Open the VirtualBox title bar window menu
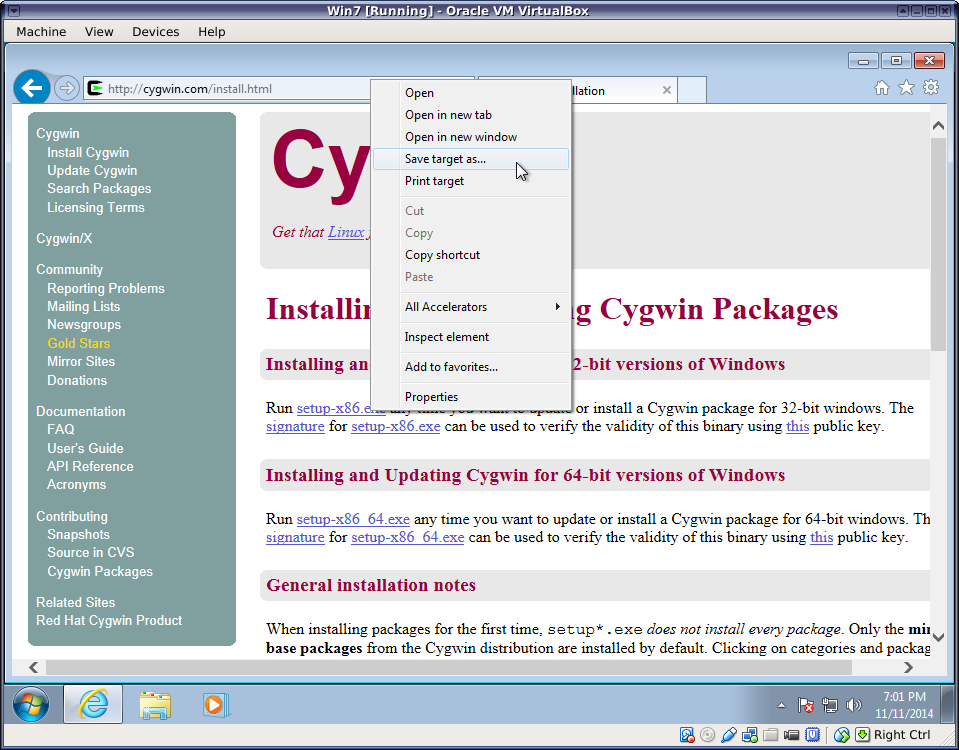 (x=14, y=10)
